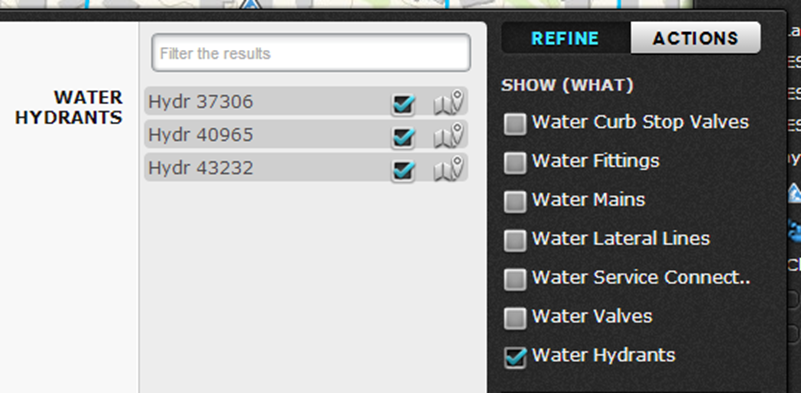The image size is (801, 393).
Task: Select the REFINE tab
Action: (566, 38)
